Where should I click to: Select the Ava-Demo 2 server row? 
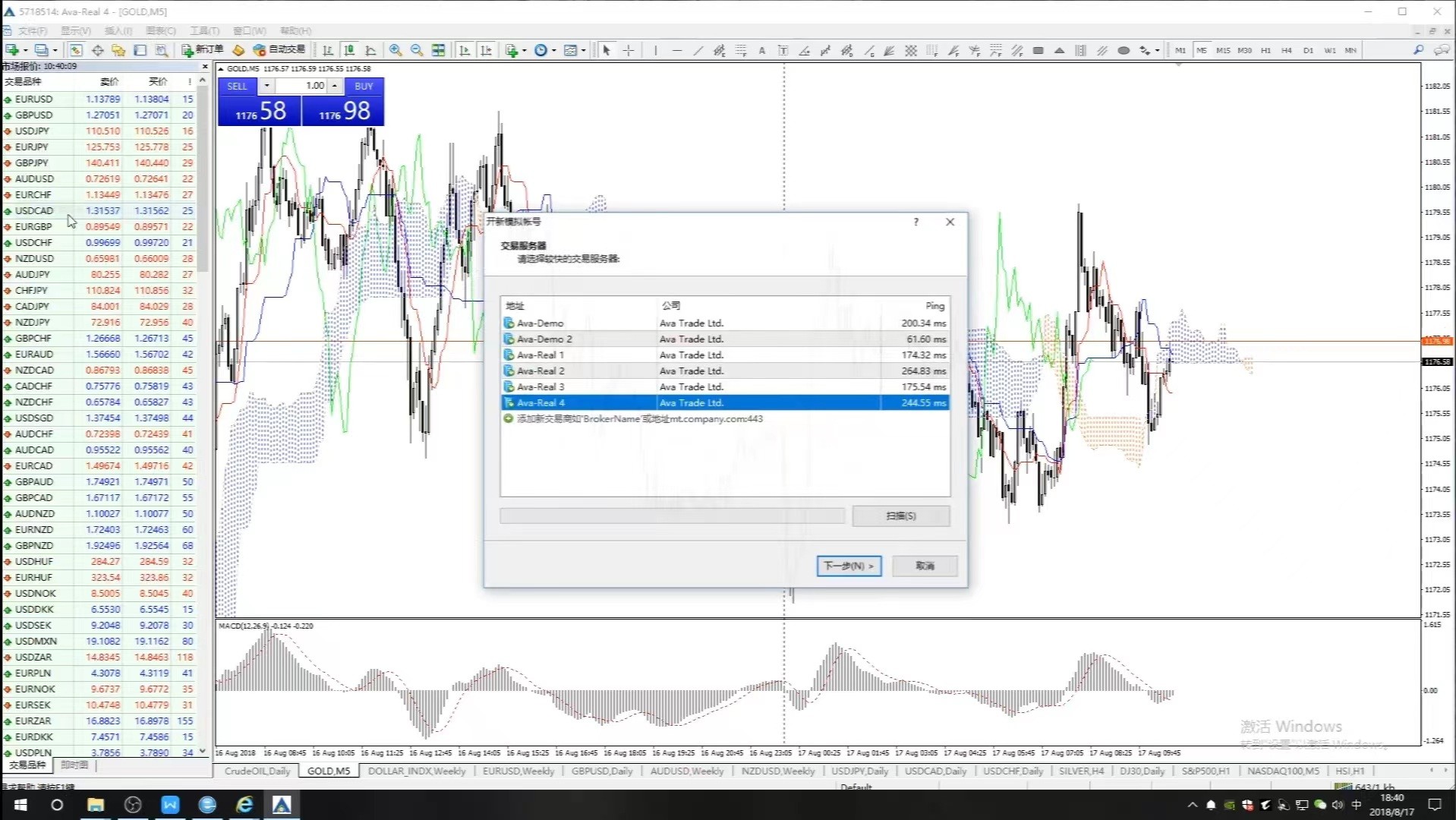544,339
